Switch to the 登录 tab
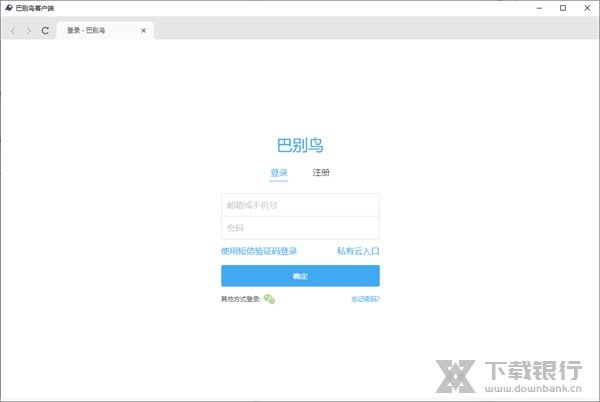Viewport: 600px width, 402px height. pos(279,173)
